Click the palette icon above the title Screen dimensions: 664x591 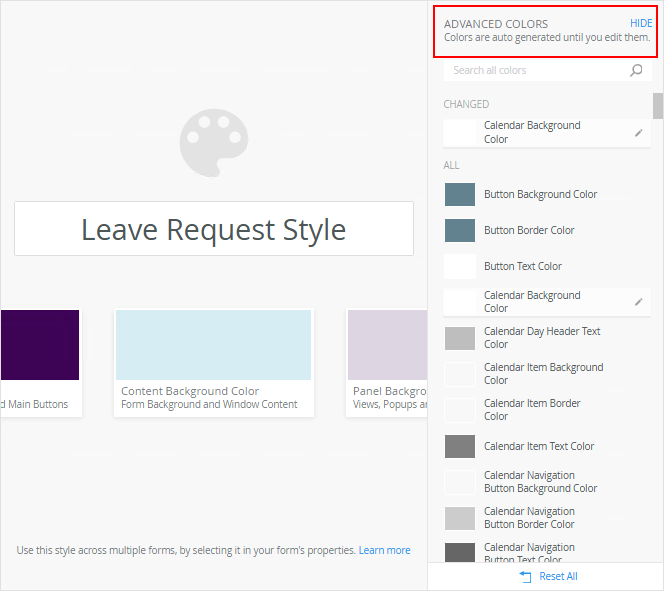(x=213, y=143)
